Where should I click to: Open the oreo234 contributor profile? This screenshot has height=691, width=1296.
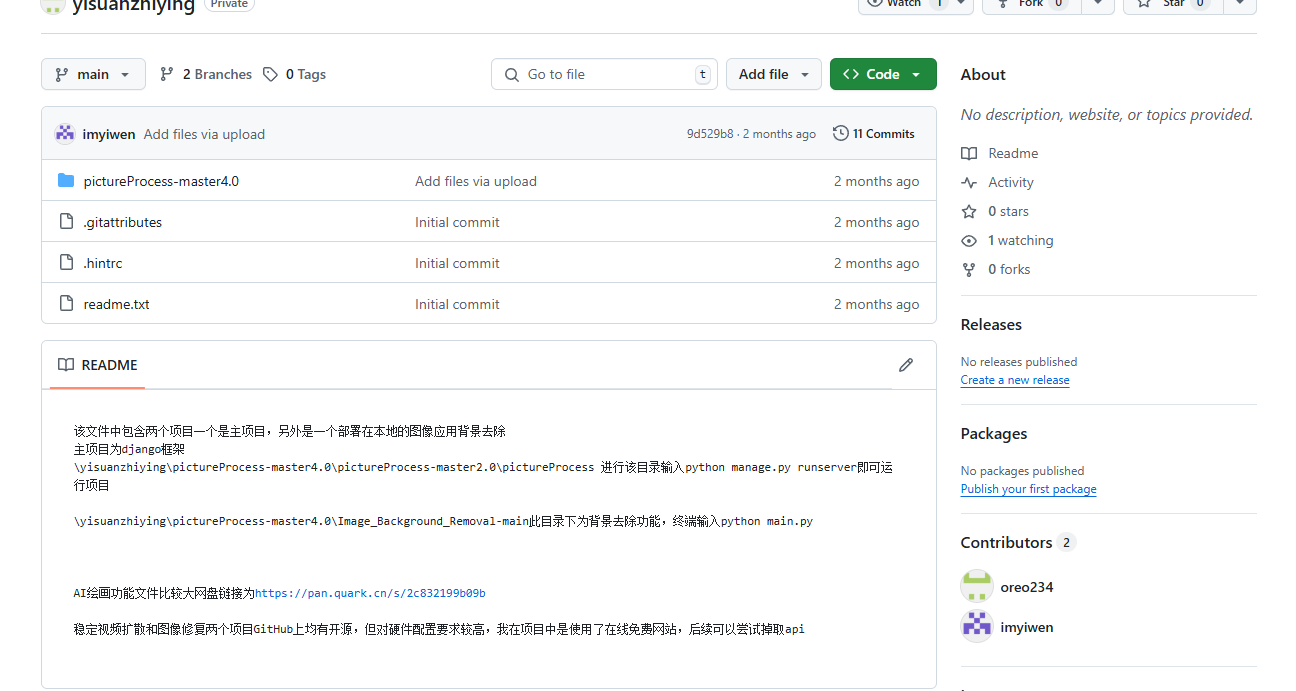[x=1027, y=587]
